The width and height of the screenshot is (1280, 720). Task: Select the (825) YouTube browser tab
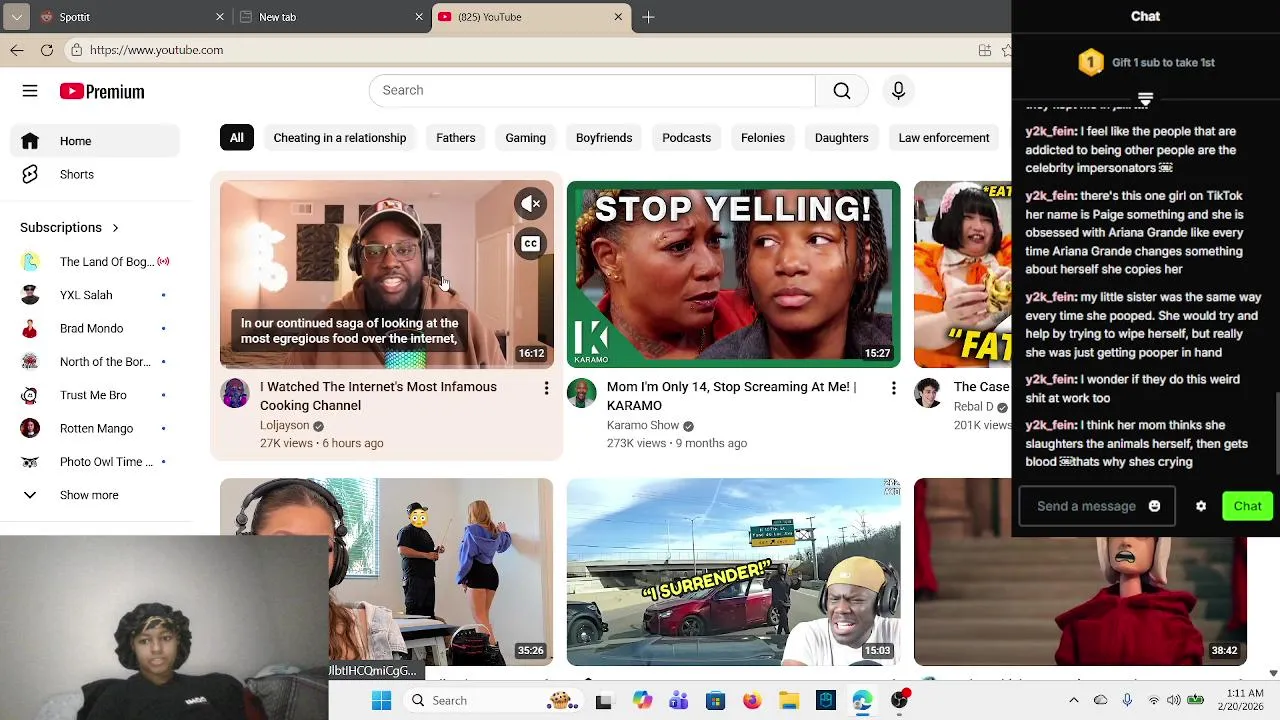coord(530,17)
